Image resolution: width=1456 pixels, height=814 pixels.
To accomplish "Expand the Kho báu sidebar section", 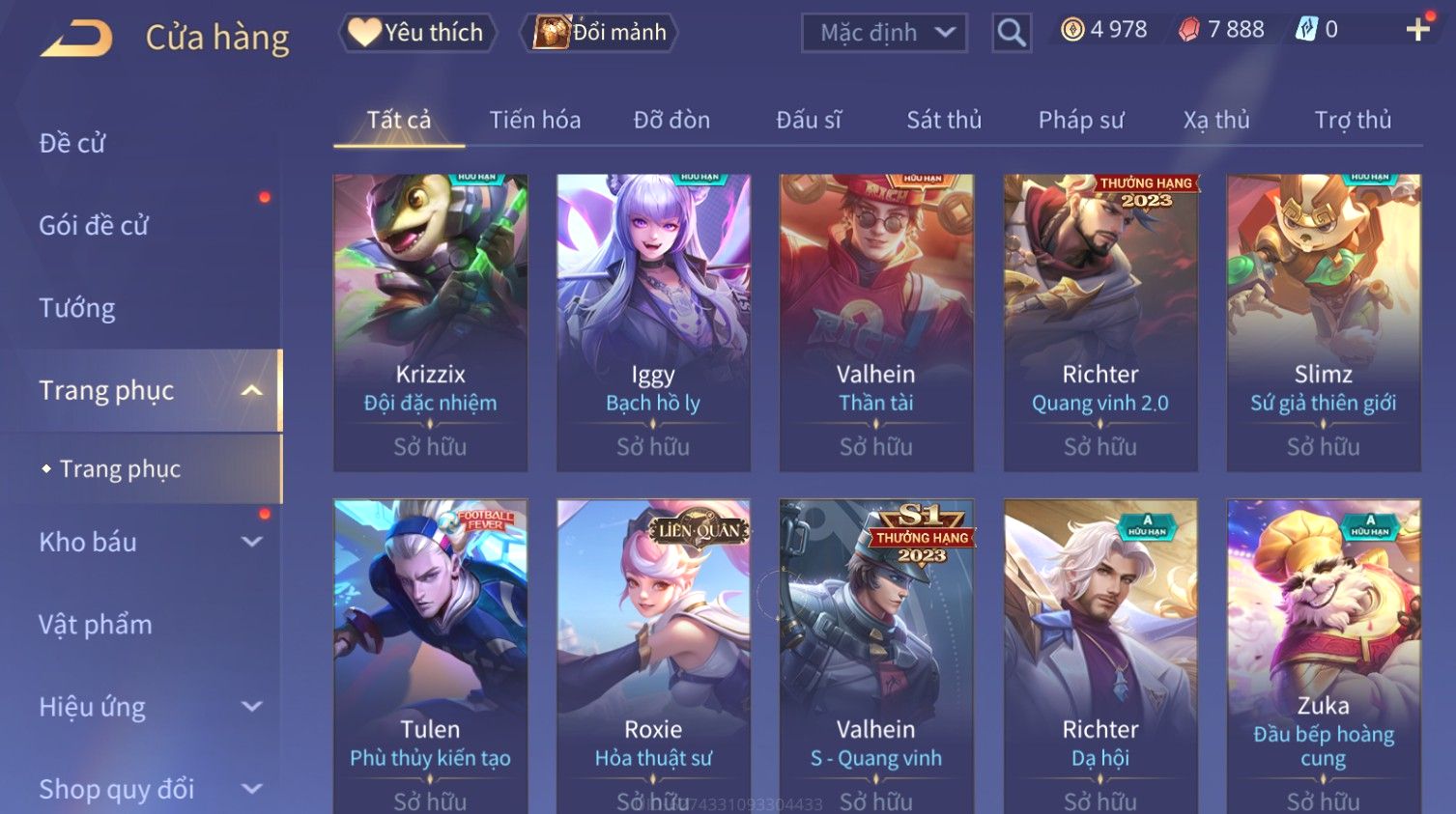I will pos(251,542).
